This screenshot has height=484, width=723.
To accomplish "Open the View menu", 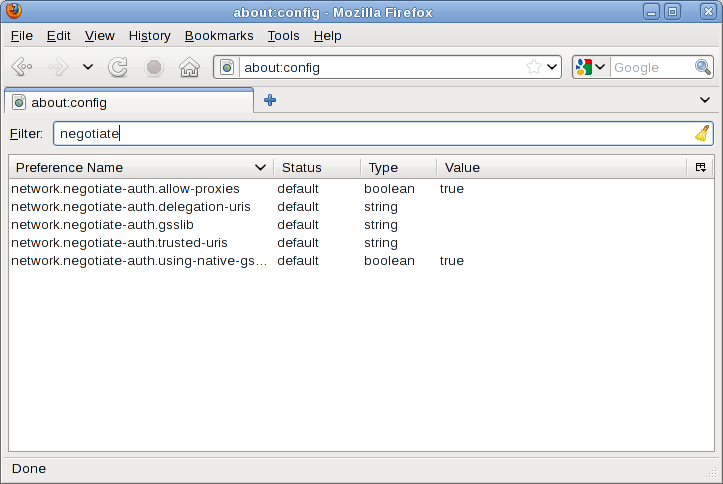I will [100, 35].
